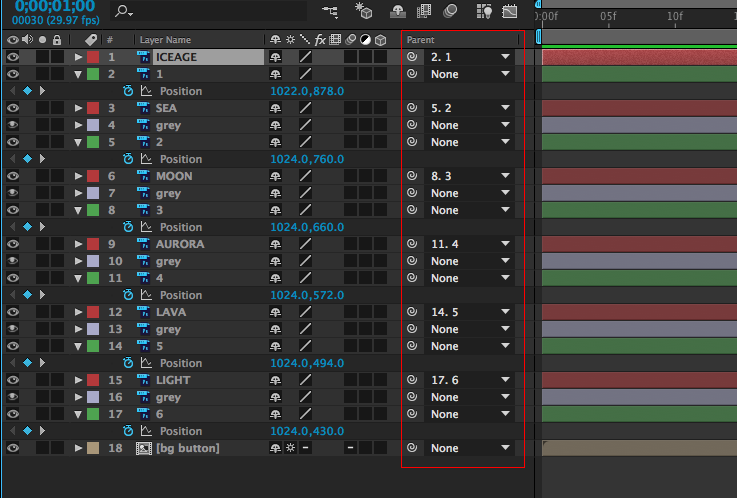Viewport: 737px width, 498px height.
Task: Click the fx effects column header
Action: point(320,40)
